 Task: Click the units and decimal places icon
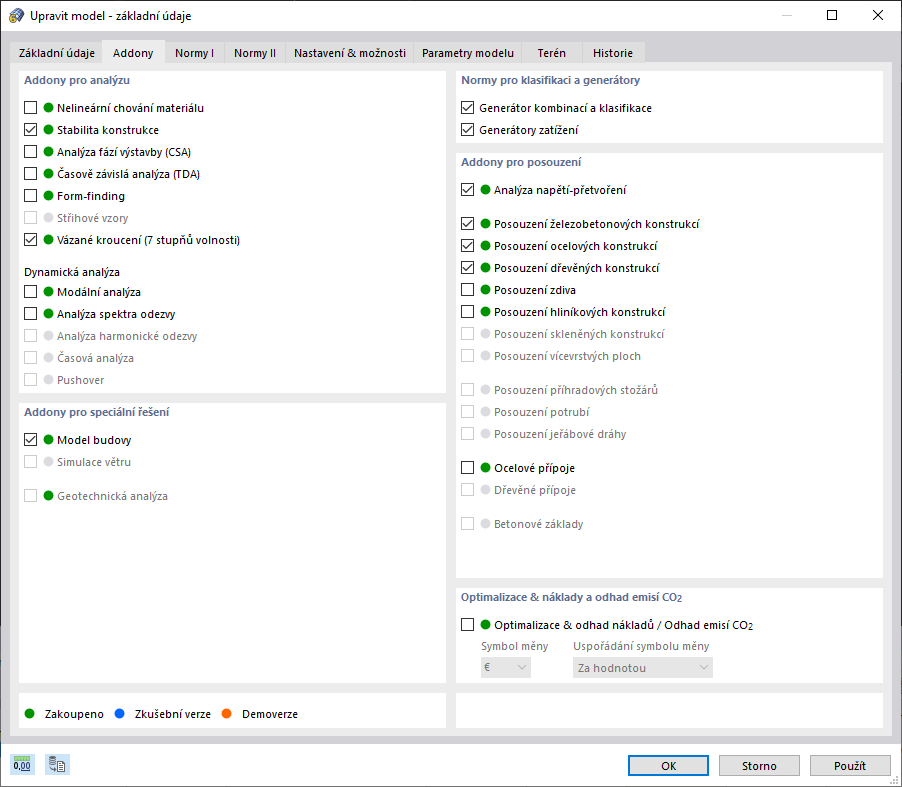20,764
